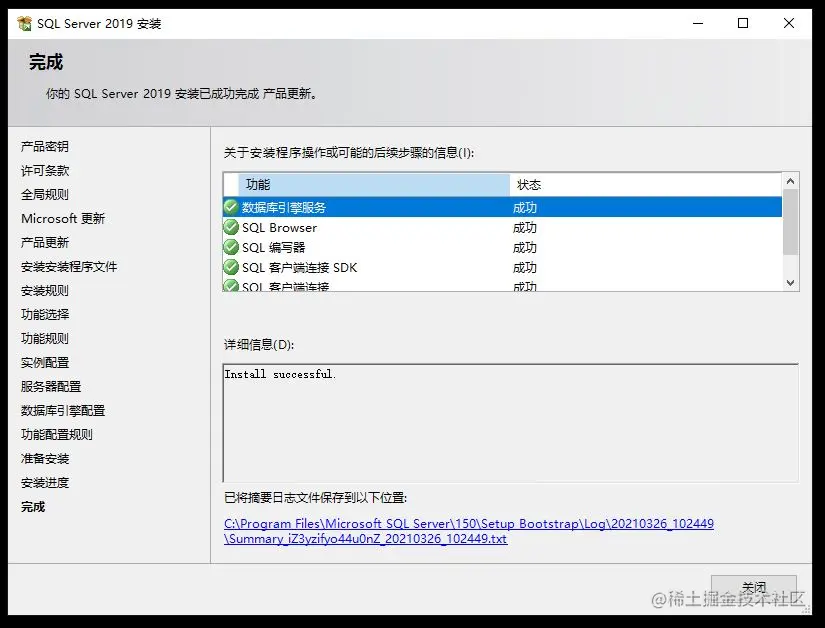The width and height of the screenshot is (825, 628).
Task: Click 数据库引擎配置 step in sidebar
Action: [x=63, y=410]
